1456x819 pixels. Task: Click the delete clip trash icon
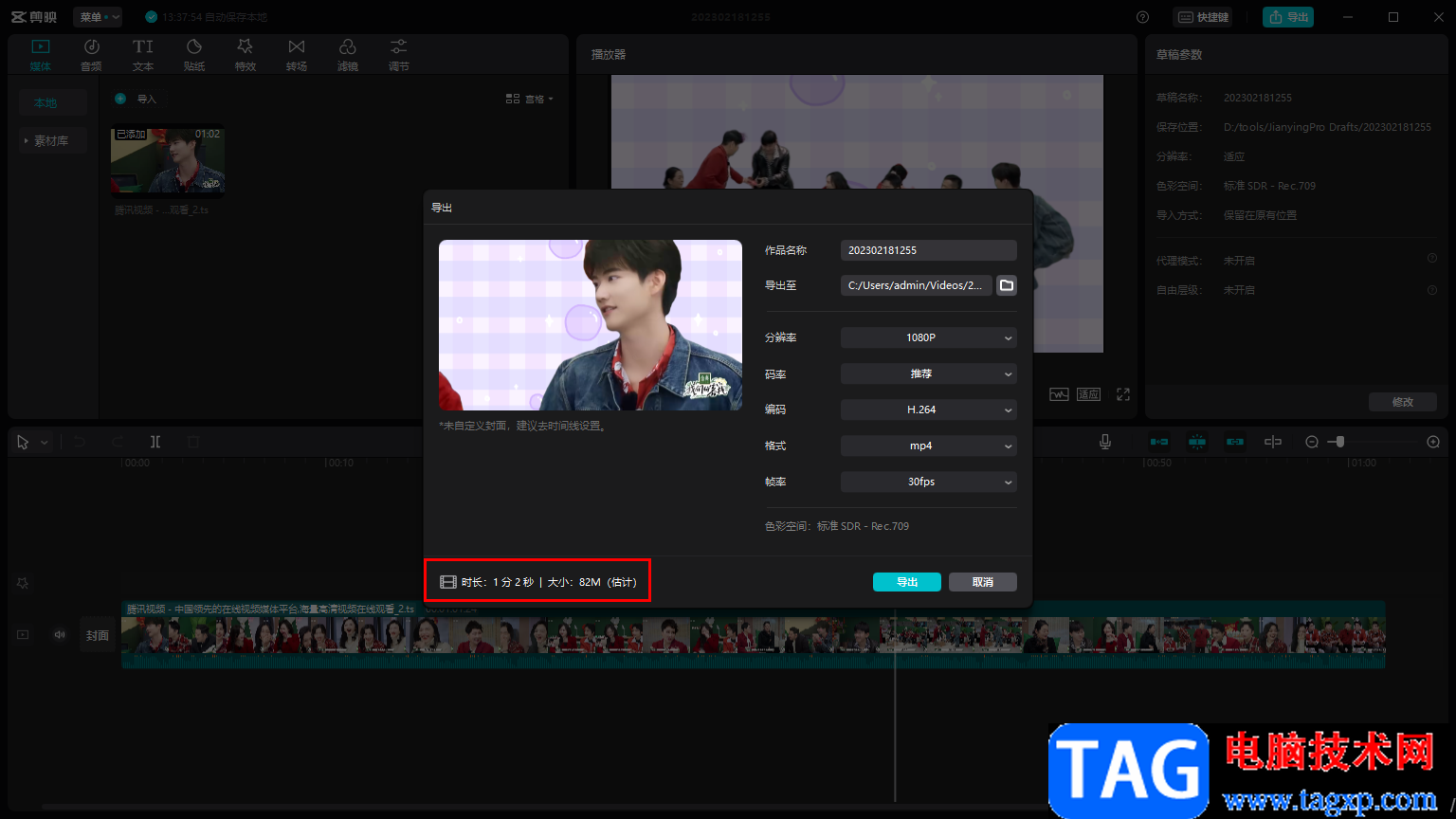click(x=193, y=442)
